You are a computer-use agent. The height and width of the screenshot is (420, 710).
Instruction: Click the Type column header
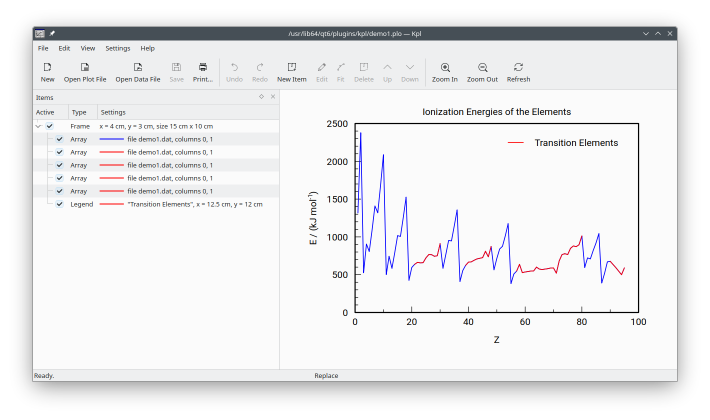pyautogui.click(x=79, y=112)
